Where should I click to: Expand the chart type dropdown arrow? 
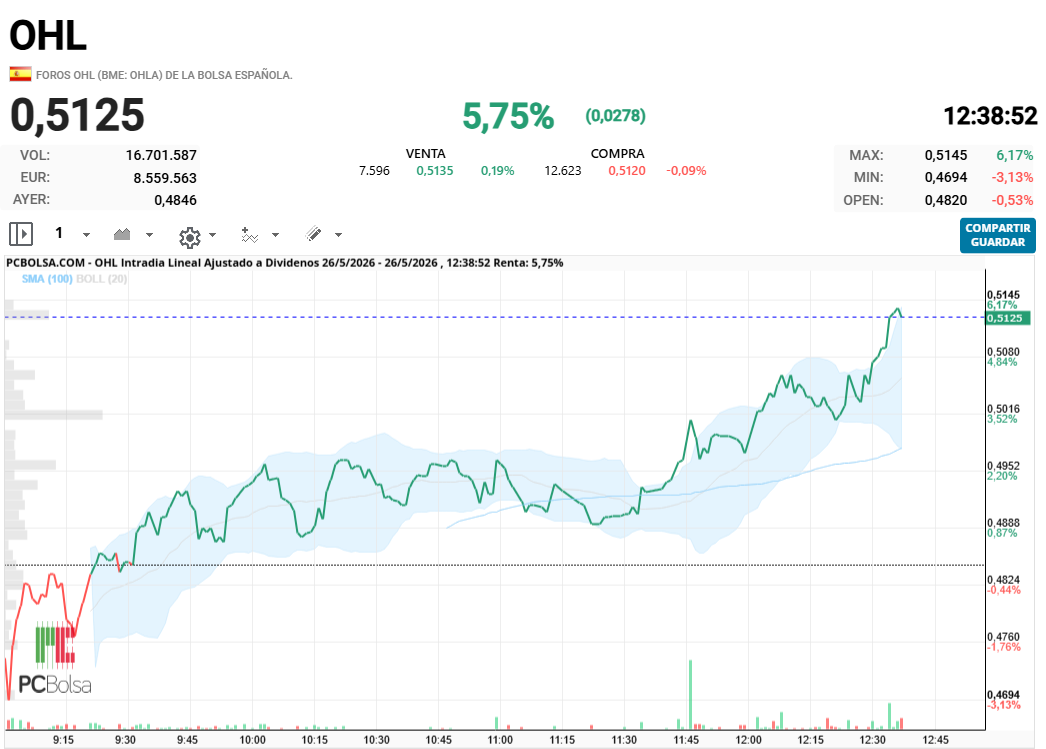point(149,235)
